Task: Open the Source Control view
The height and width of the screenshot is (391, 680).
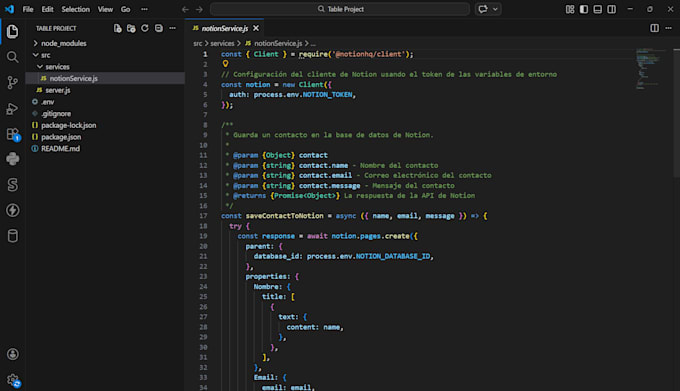Action: click(13, 82)
